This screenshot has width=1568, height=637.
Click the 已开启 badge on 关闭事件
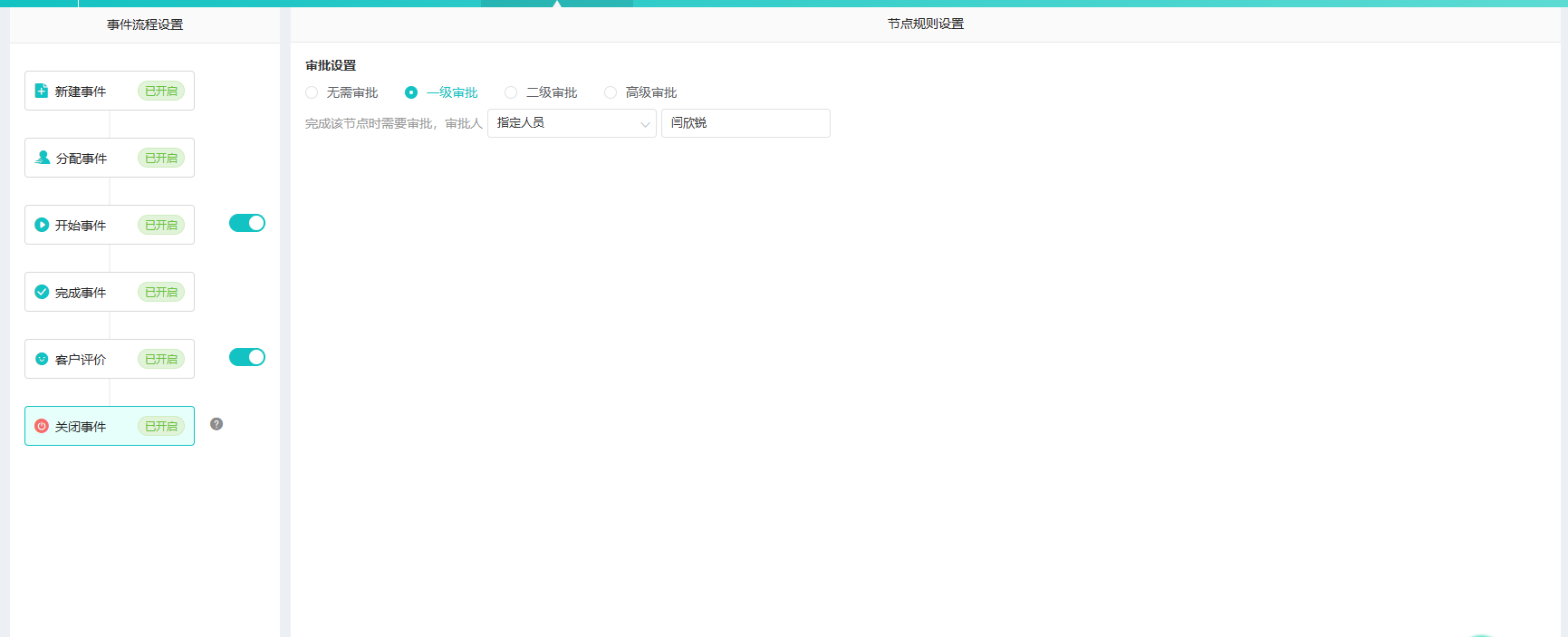tap(161, 426)
